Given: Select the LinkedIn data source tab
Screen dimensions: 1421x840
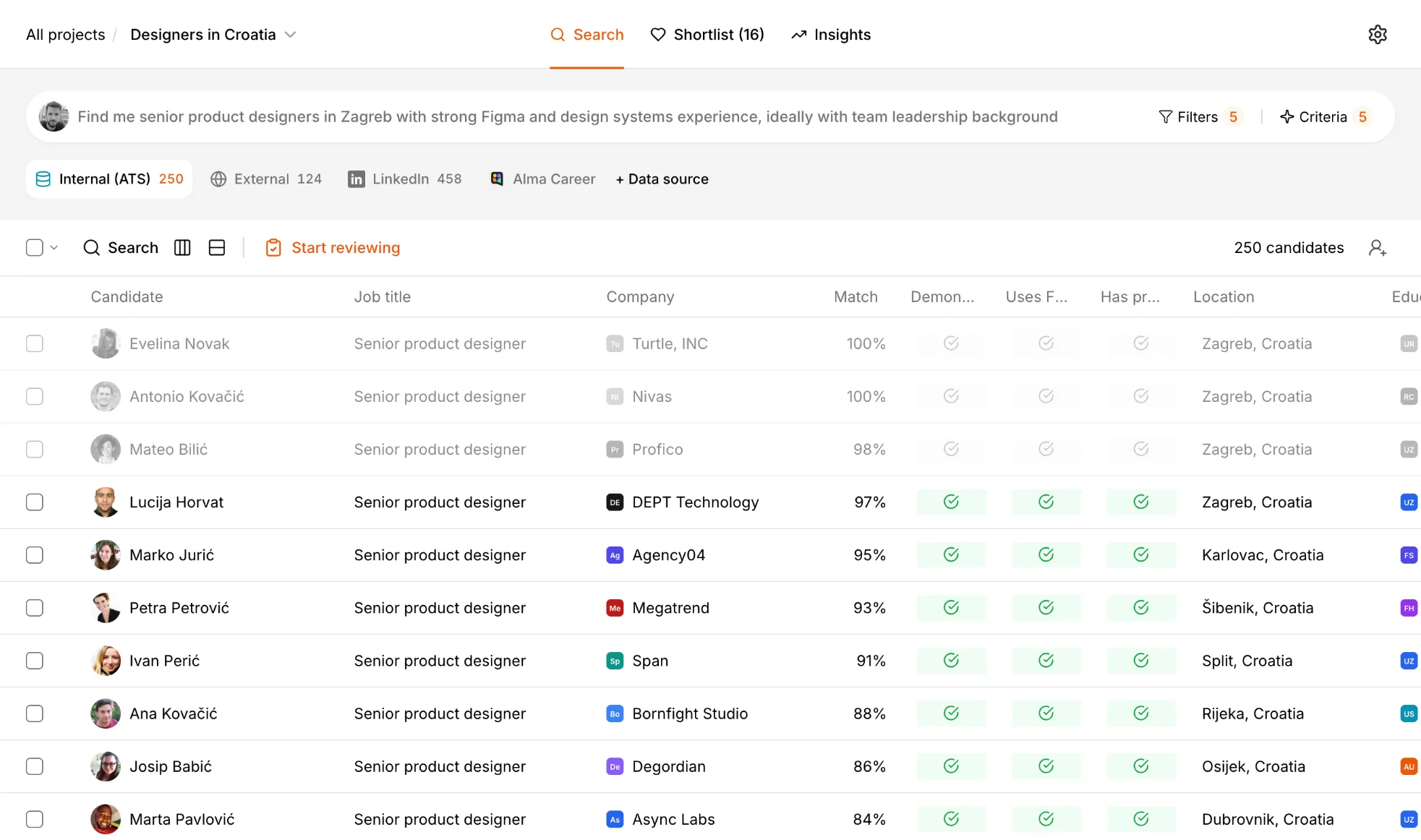Looking at the screenshot, I should (x=405, y=179).
